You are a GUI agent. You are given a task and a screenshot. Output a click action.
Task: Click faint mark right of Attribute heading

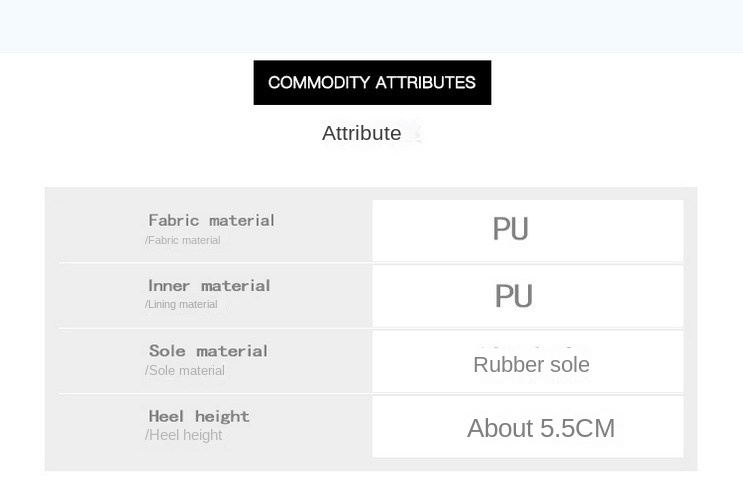pos(413,133)
